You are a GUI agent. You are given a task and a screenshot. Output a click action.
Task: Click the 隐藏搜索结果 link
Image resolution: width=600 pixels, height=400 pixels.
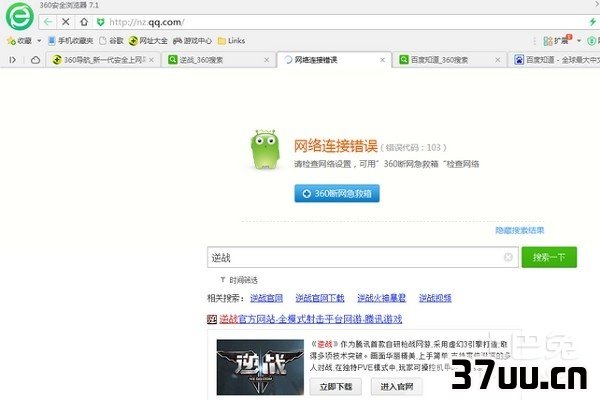tap(519, 230)
